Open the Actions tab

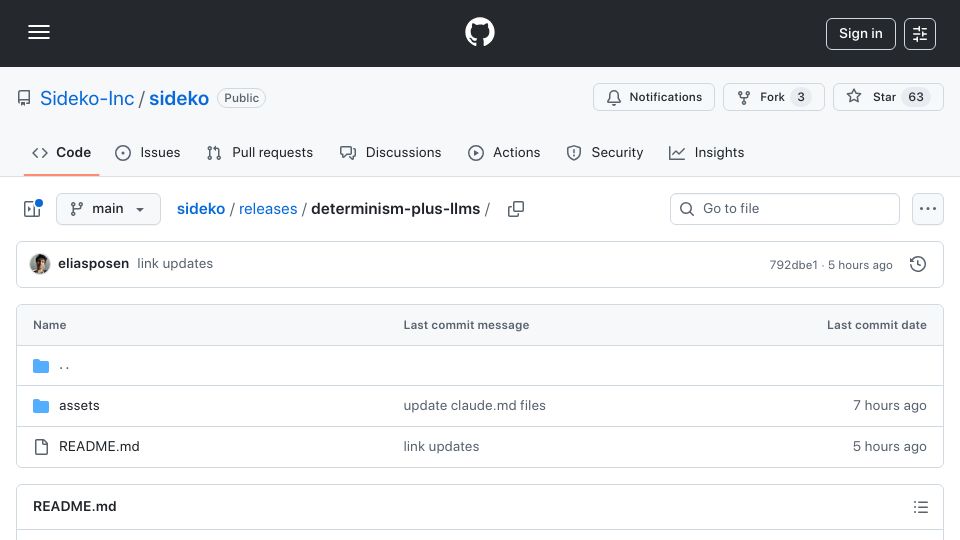point(504,152)
